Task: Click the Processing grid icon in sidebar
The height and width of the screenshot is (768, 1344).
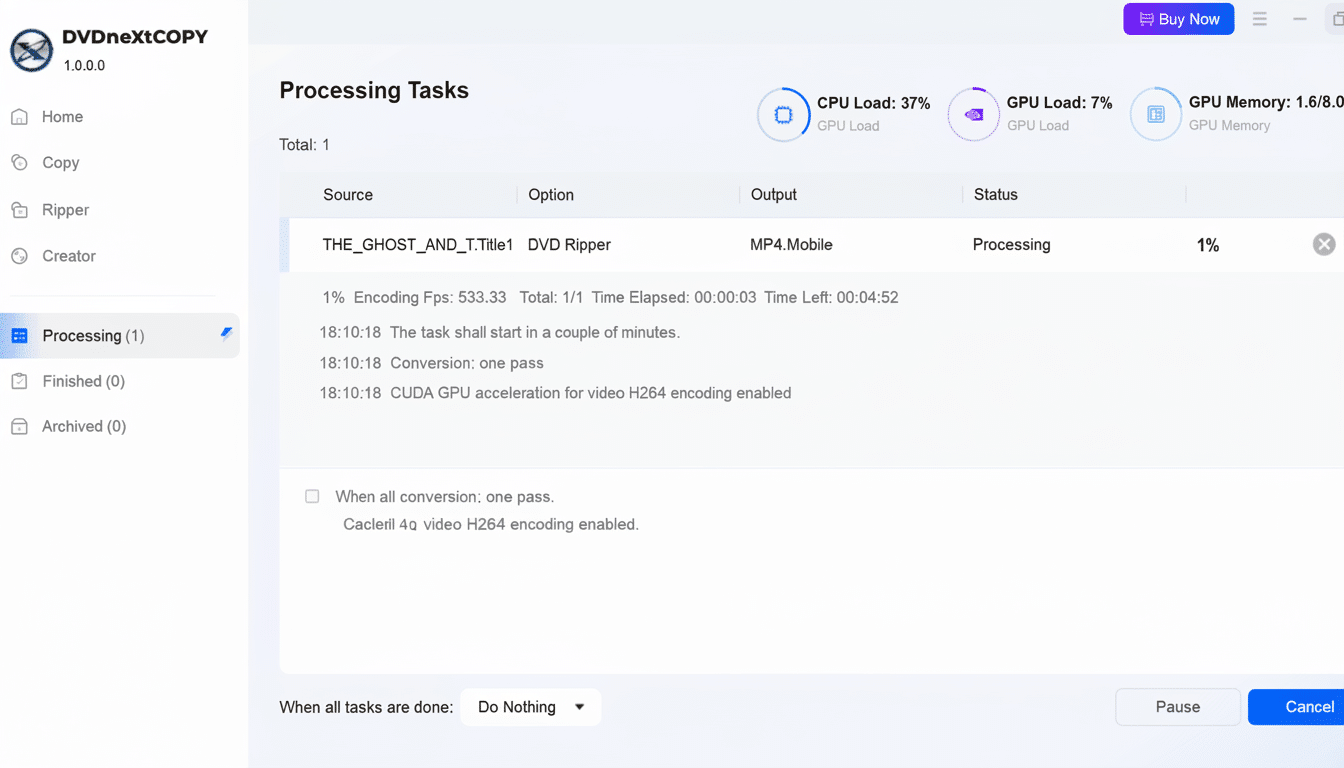Action: [20, 335]
